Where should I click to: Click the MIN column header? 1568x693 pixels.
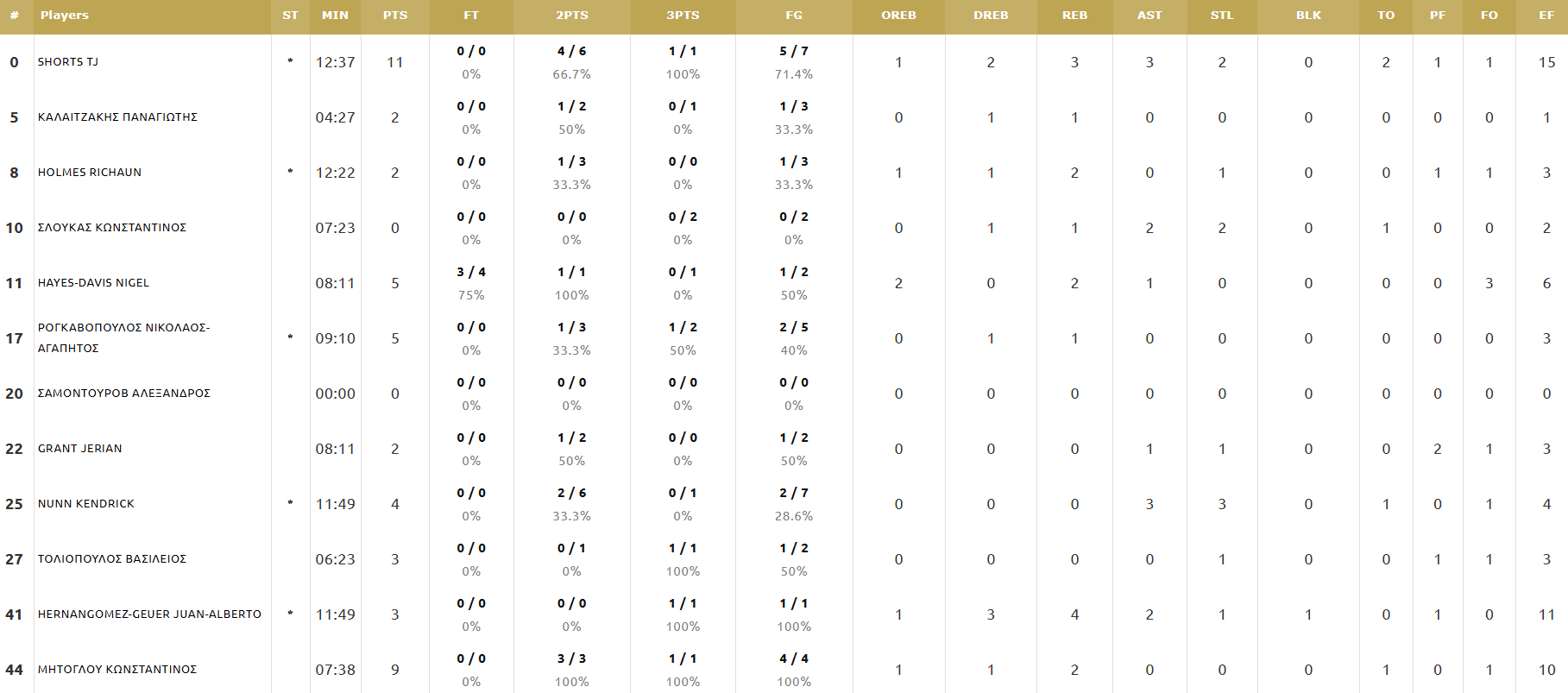[x=335, y=16]
